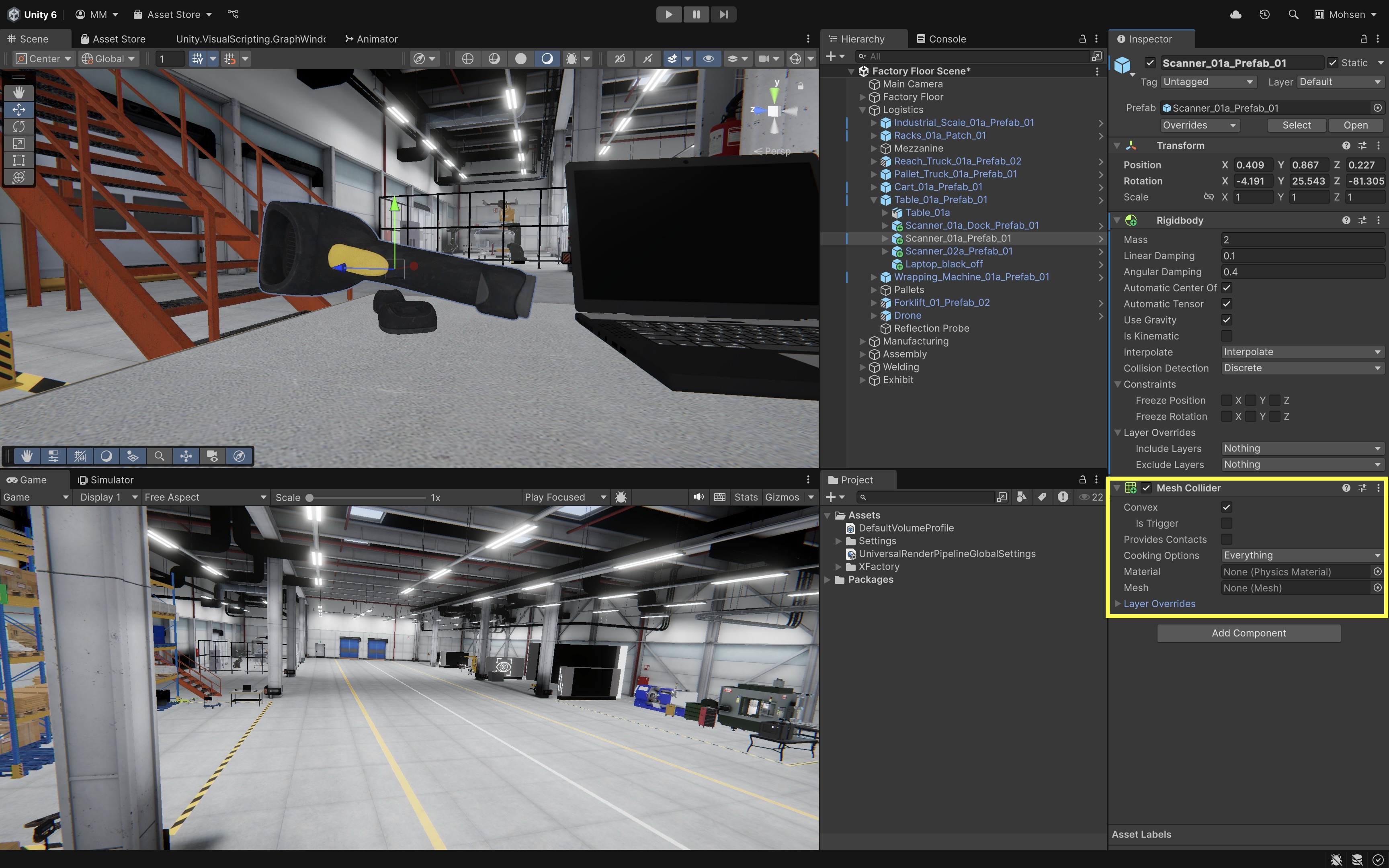Image resolution: width=1389 pixels, height=868 pixels.
Task: Switch to the Animator tab
Action: 371,39
